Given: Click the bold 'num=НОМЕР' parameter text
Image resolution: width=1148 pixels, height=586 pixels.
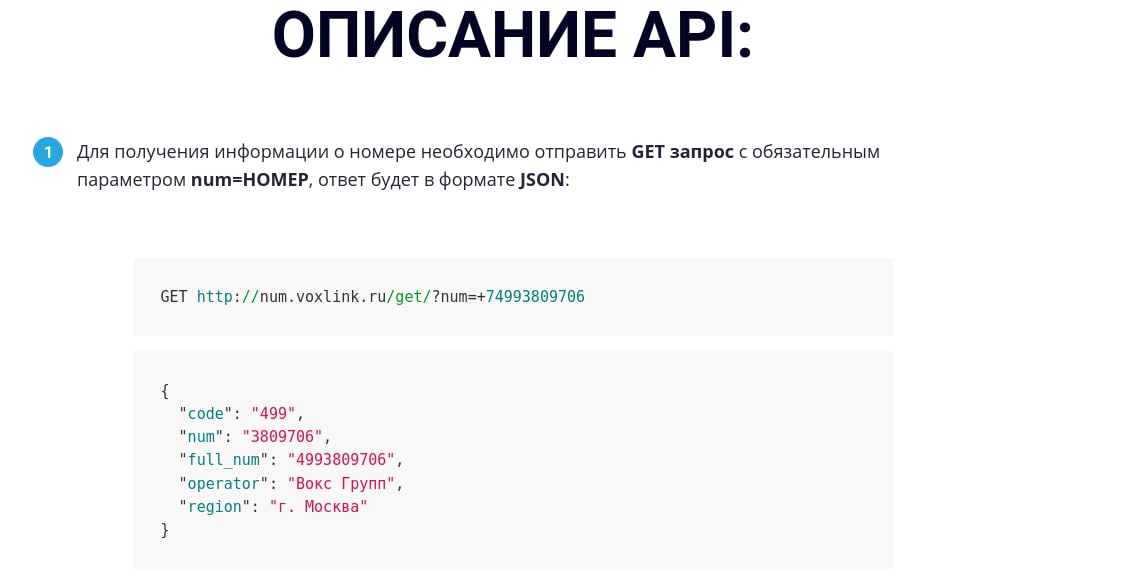Looking at the screenshot, I should [250, 179].
